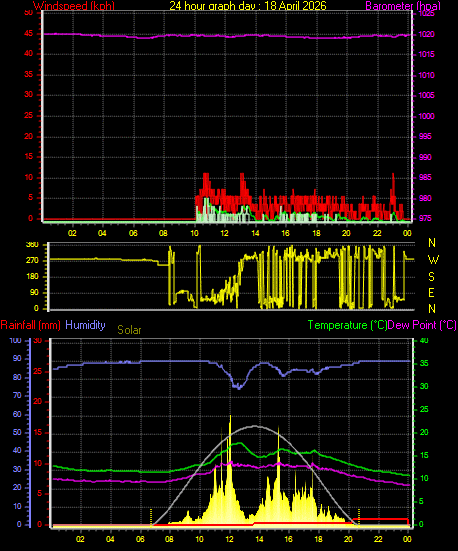Click the 25 value on windspeed axis
The width and height of the screenshot is (458, 551).
coord(28,116)
